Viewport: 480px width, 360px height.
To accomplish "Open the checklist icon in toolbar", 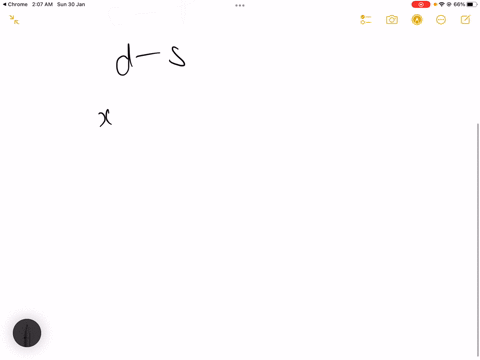I will point(366,20).
